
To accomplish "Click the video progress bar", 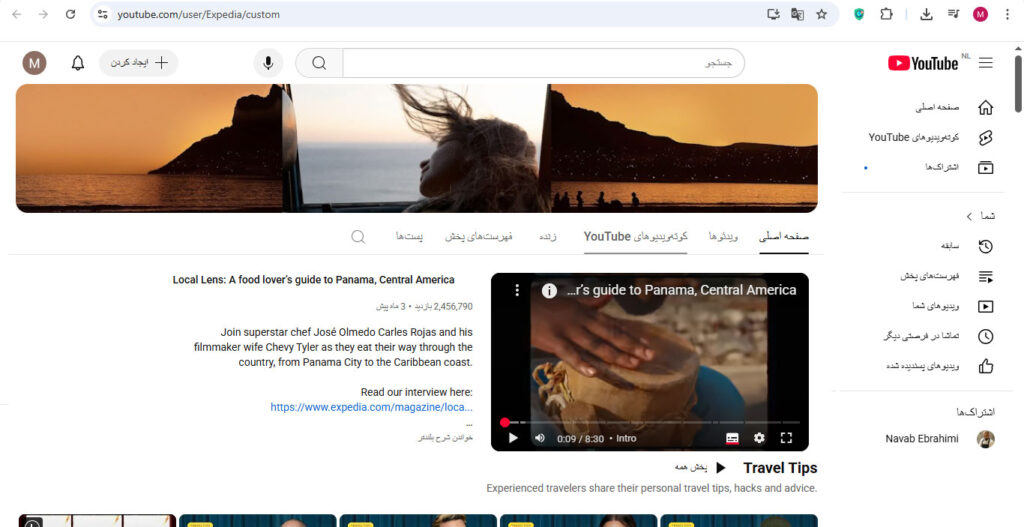I will pyautogui.click(x=651, y=423).
